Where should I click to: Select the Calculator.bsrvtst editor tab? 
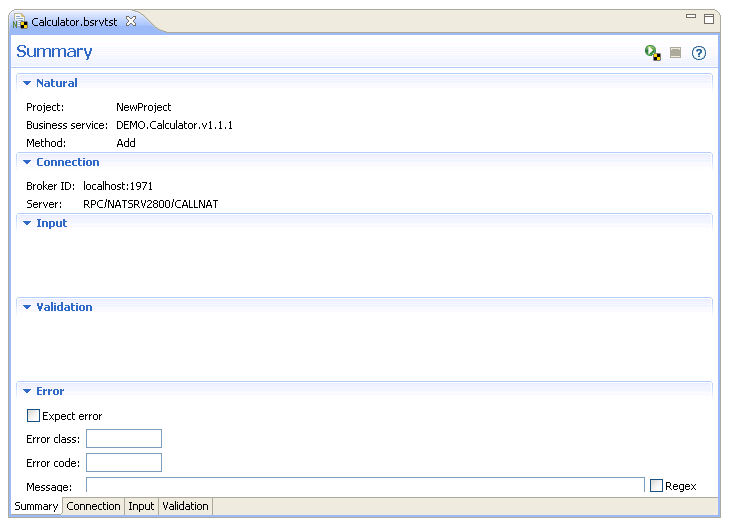pyautogui.click(x=75, y=22)
